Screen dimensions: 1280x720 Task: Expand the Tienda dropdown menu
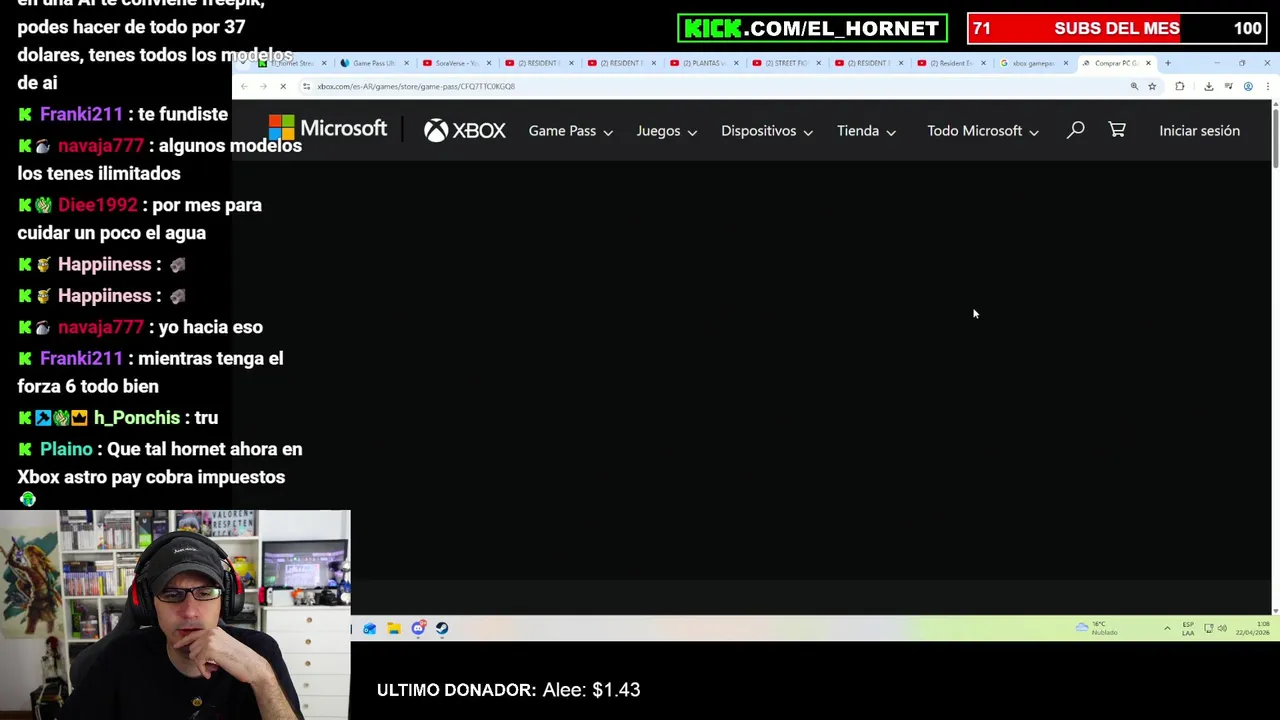point(866,131)
